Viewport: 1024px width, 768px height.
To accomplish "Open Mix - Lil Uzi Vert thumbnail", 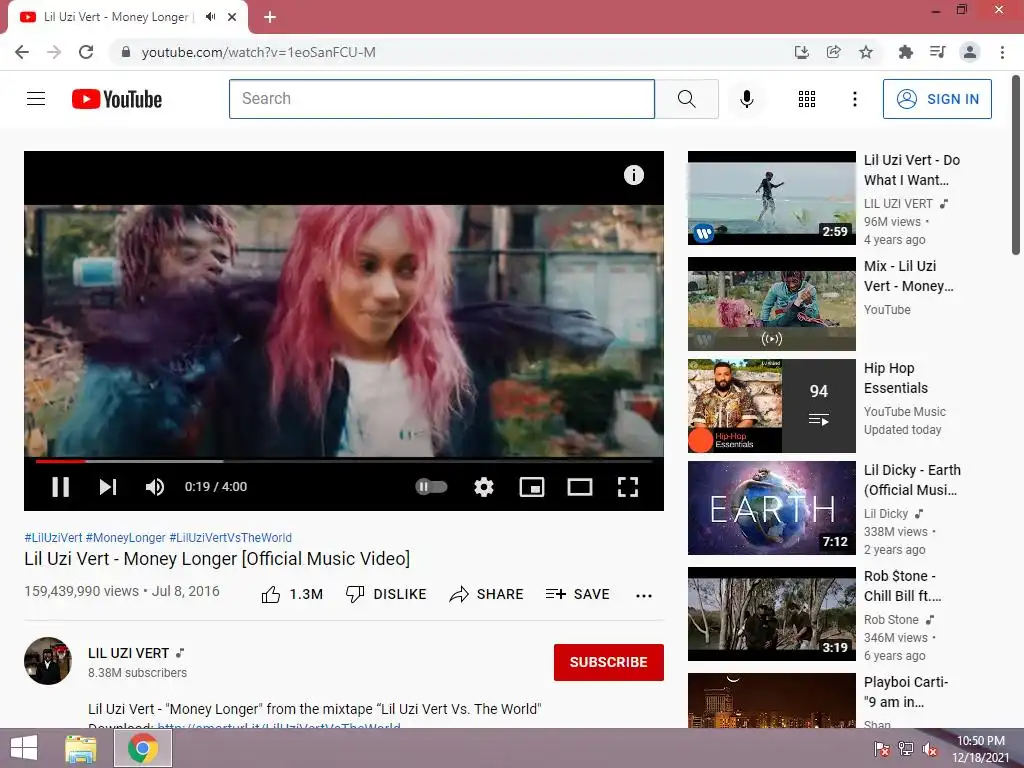I will tap(771, 304).
